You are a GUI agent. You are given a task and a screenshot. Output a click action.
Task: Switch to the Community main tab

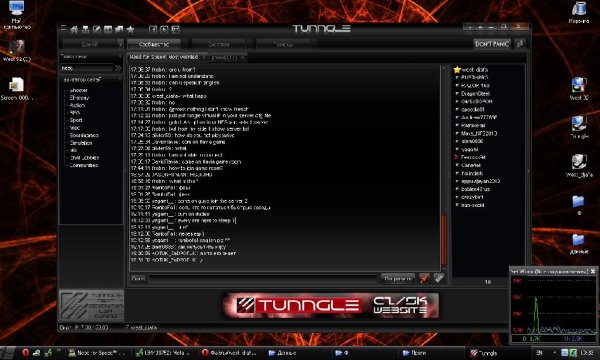coord(153,44)
